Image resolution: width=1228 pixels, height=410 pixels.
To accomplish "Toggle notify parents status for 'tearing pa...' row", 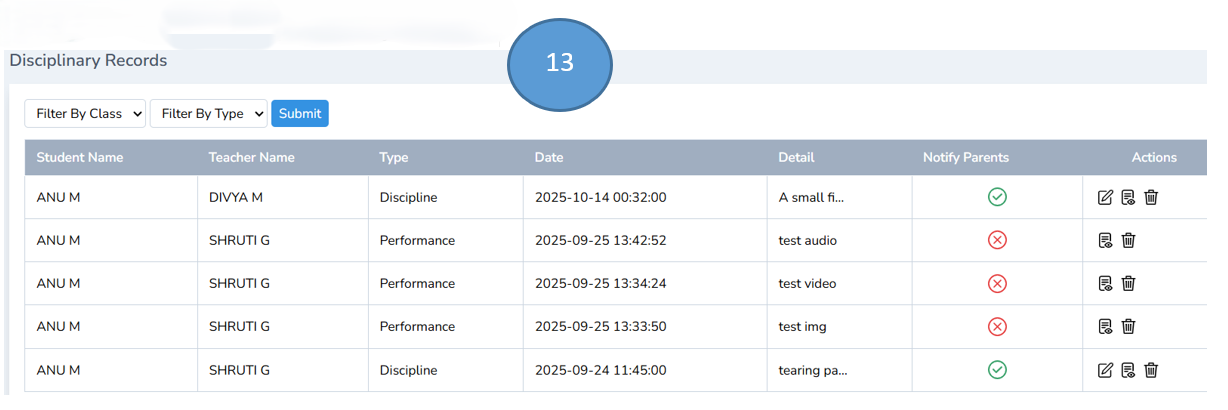I will [997, 371].
